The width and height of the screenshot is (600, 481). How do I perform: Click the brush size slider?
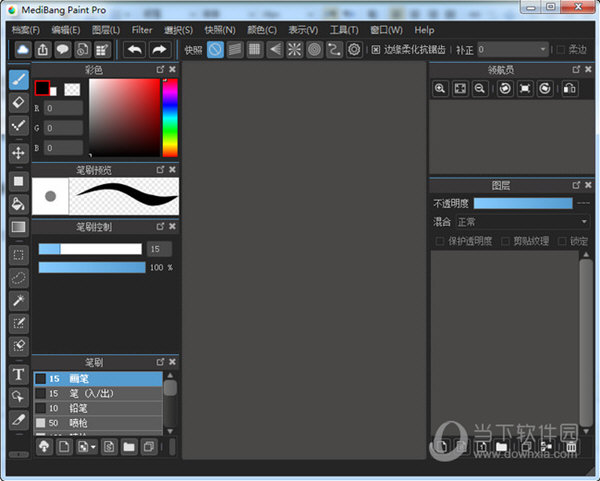[90, 249]
